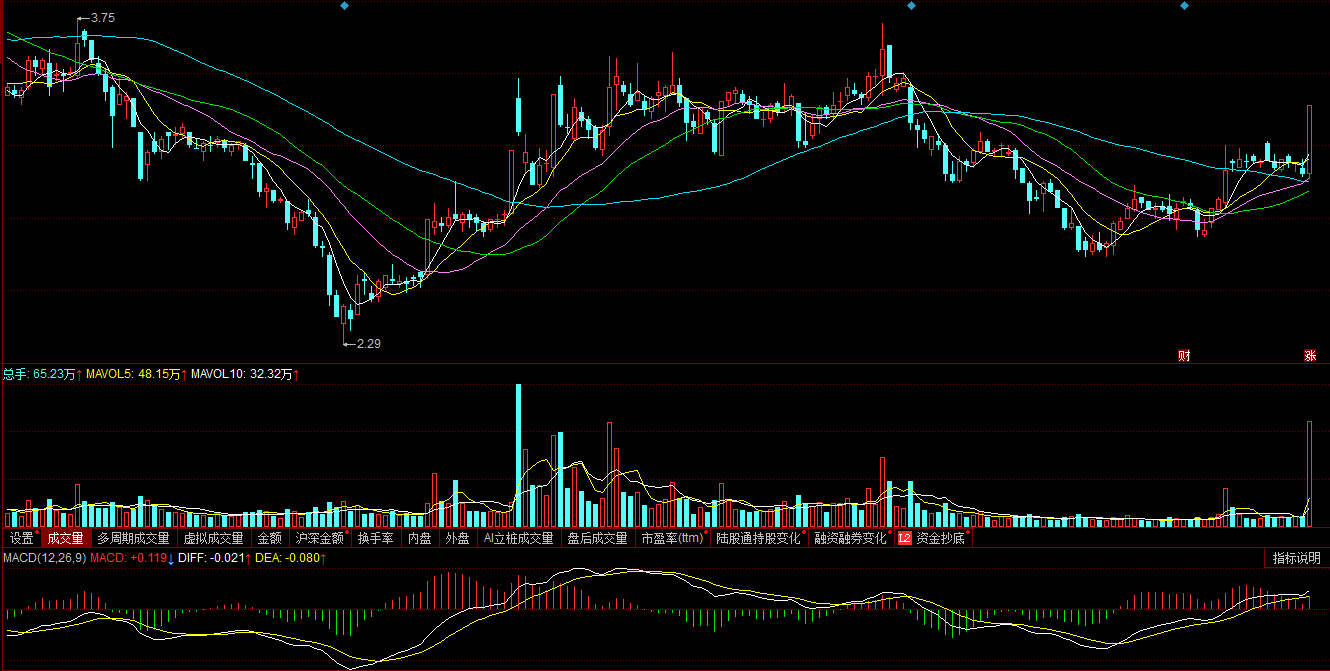Click the leftmost blue diamond marker at top
Image resolution: width=1330 pixels, height=671 pixels.
(344, 6)
